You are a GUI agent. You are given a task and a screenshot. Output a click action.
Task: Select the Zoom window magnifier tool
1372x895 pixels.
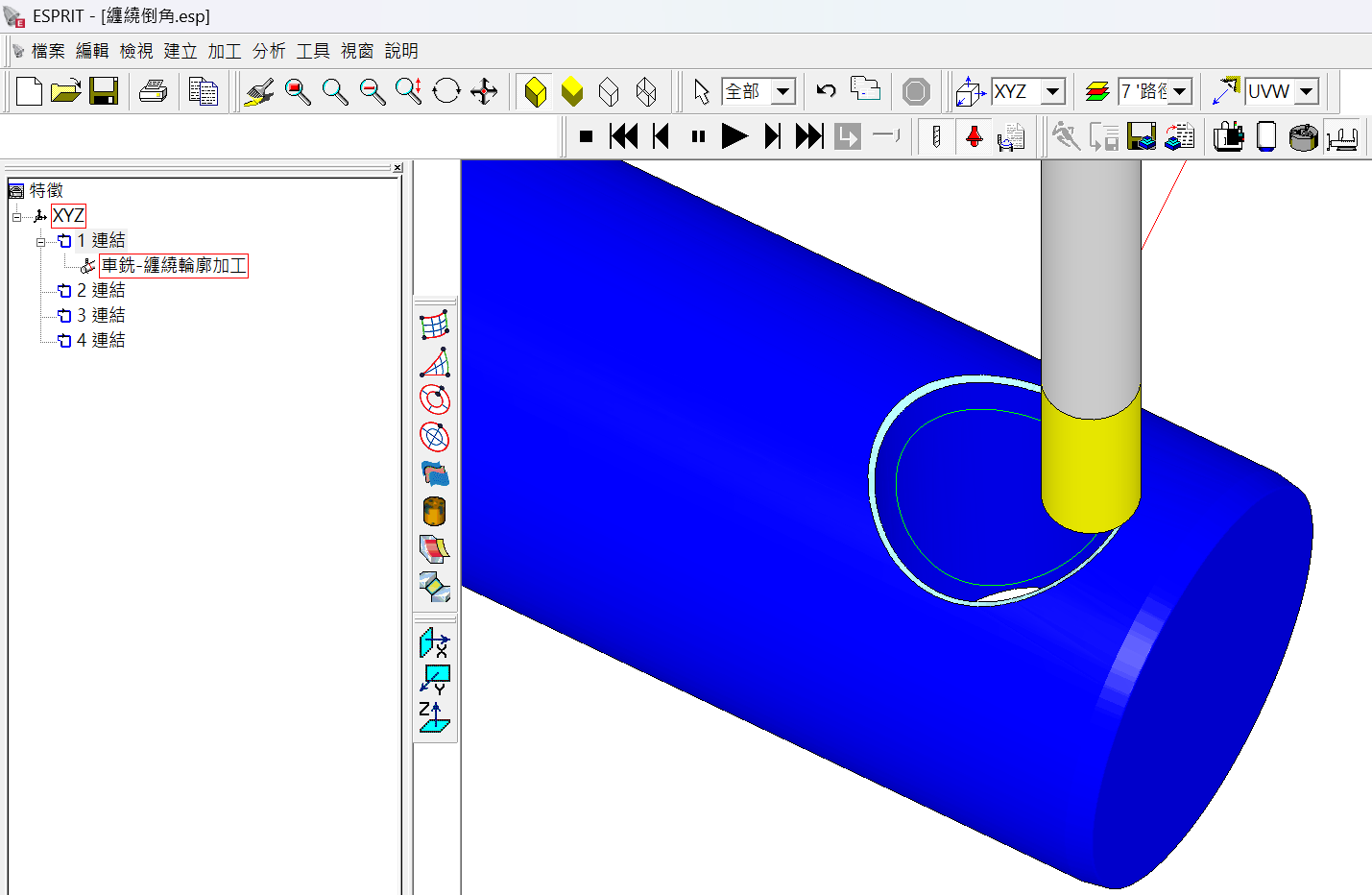[298, 91]
